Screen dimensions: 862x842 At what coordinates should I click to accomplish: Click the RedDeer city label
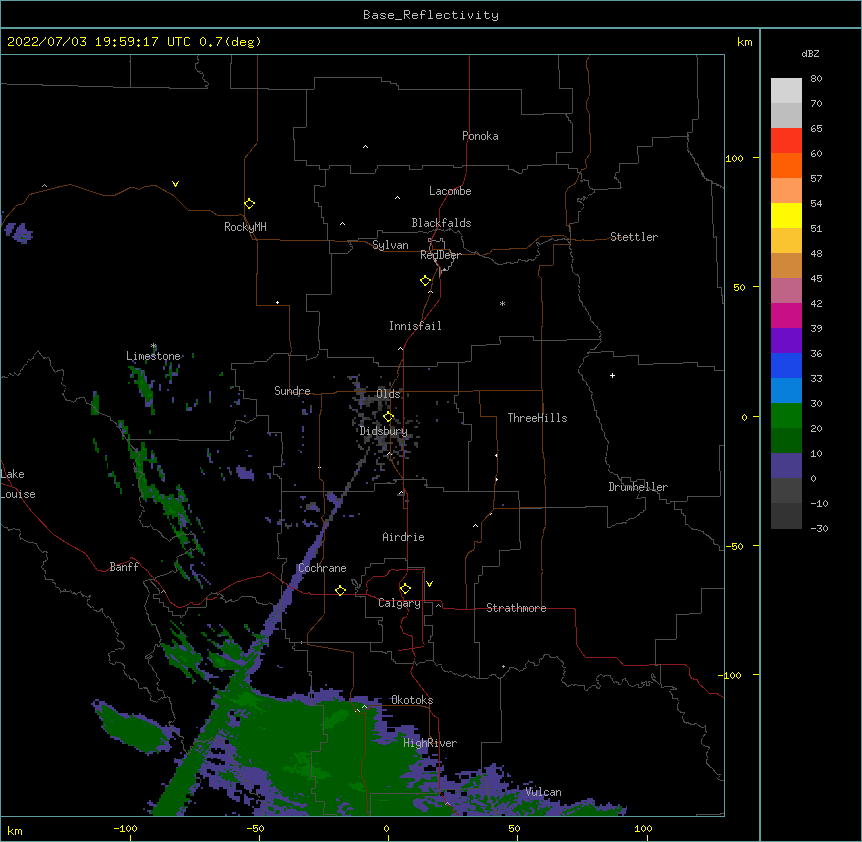(440, 255)
